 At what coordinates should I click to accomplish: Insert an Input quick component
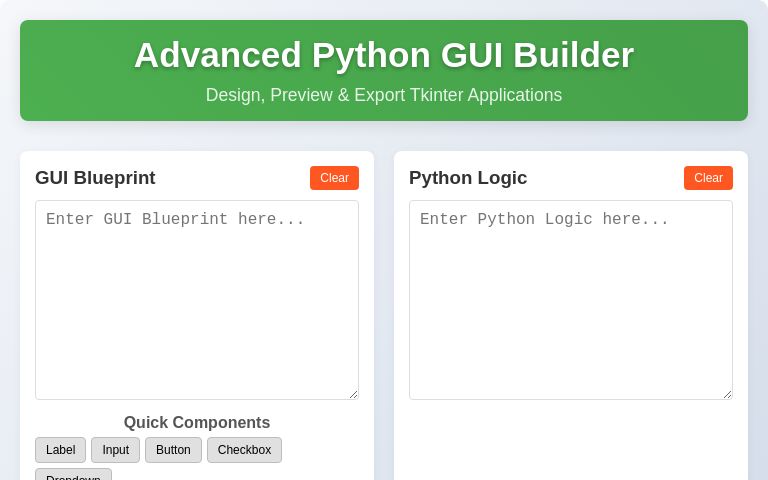(x=115, y=450)
